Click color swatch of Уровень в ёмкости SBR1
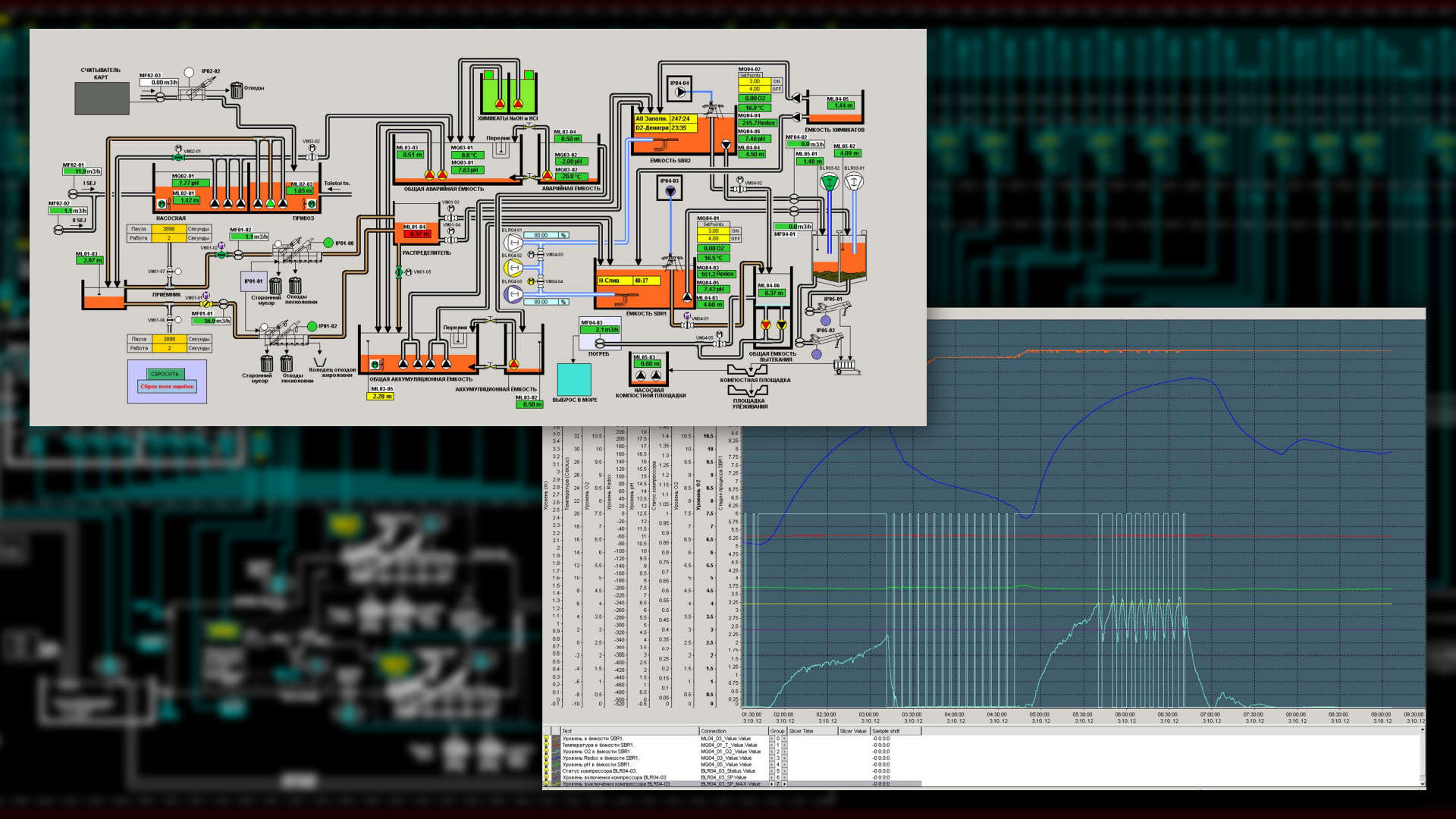Screen dimensions: 1456x819 [556, 739]
